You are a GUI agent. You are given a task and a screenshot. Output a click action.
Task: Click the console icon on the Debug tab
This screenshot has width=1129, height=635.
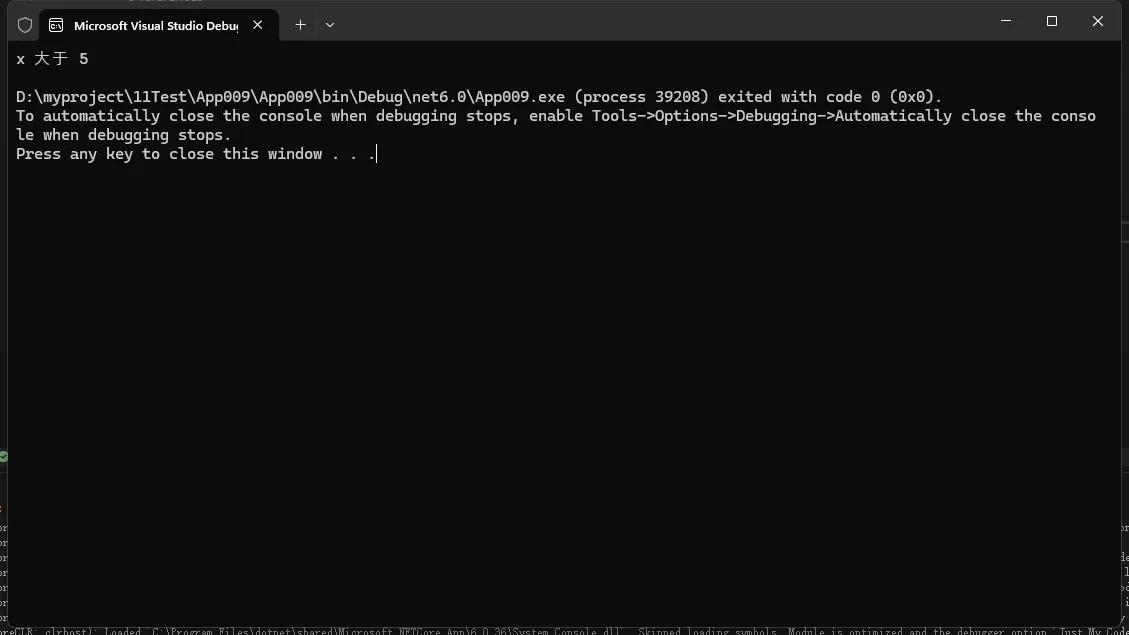click(x=56, y=25)
